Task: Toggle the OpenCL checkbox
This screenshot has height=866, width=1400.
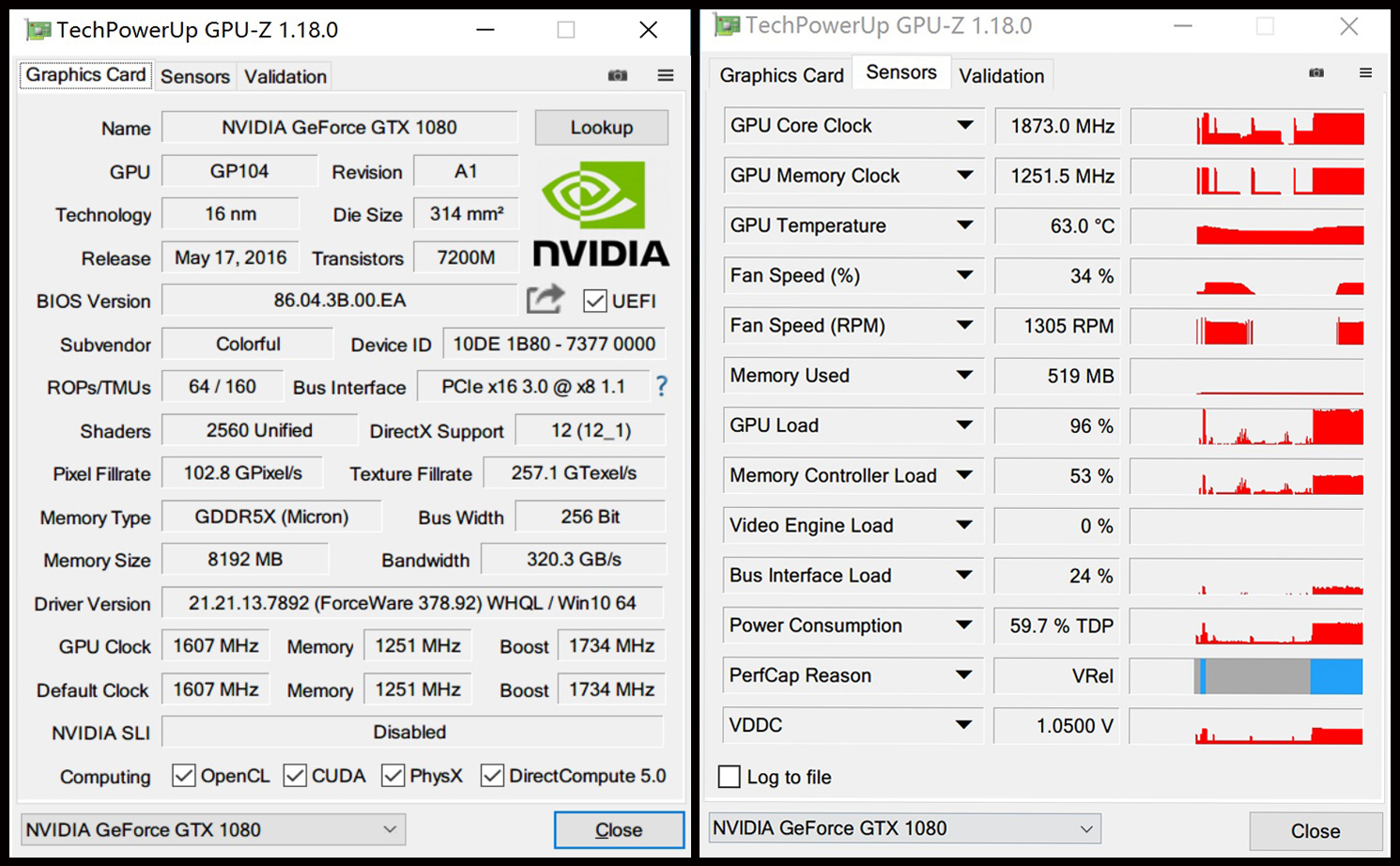Action: (x=184, y=776)
